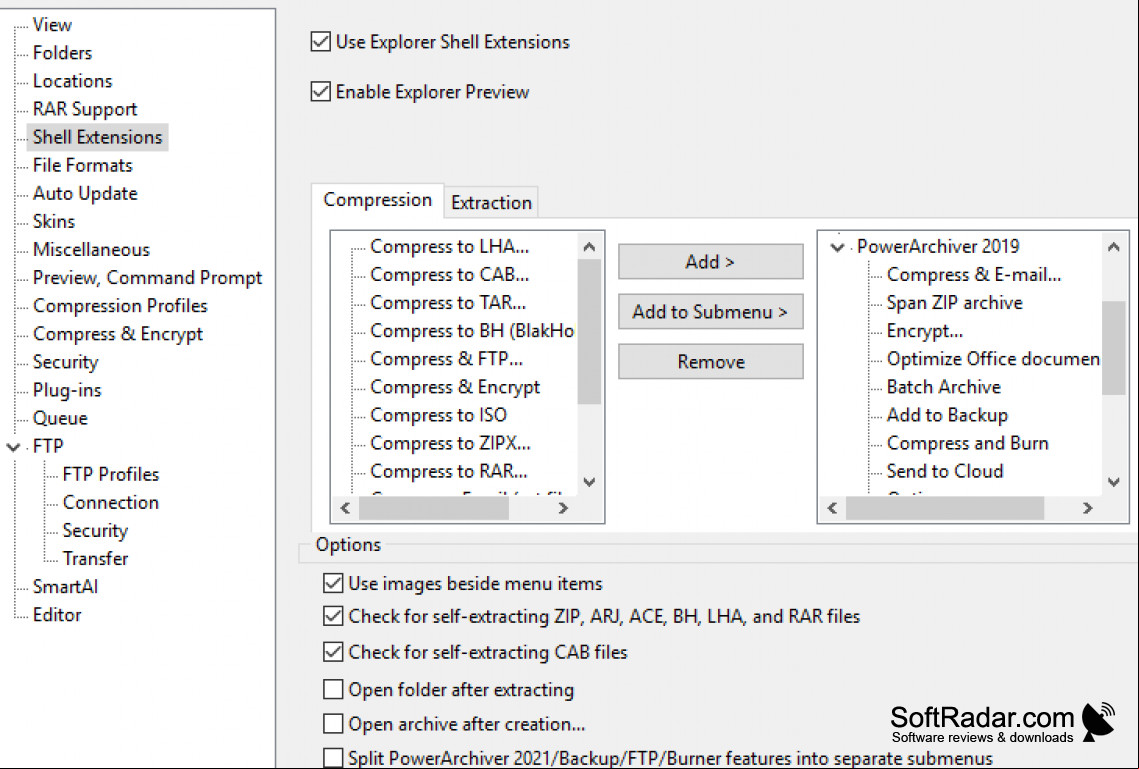Screen dimensions: 1139x769
Task: Switch to the Compression tab
Action: (x=378, y=200)
